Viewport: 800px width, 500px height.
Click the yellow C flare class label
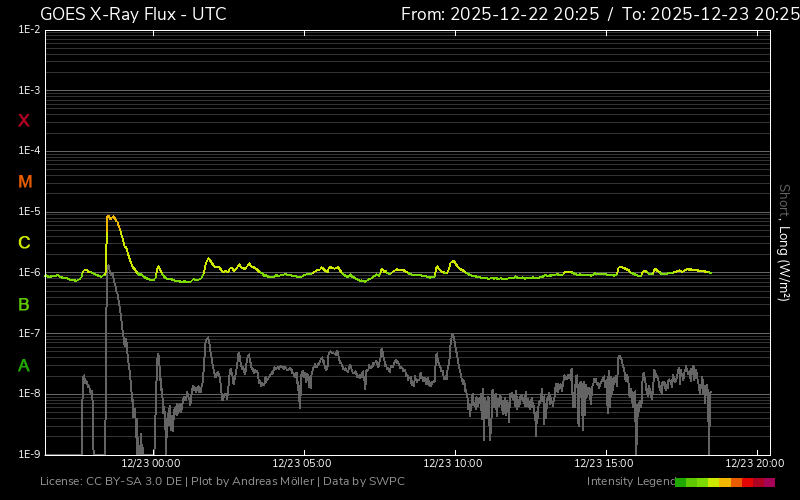pos(24,243)
